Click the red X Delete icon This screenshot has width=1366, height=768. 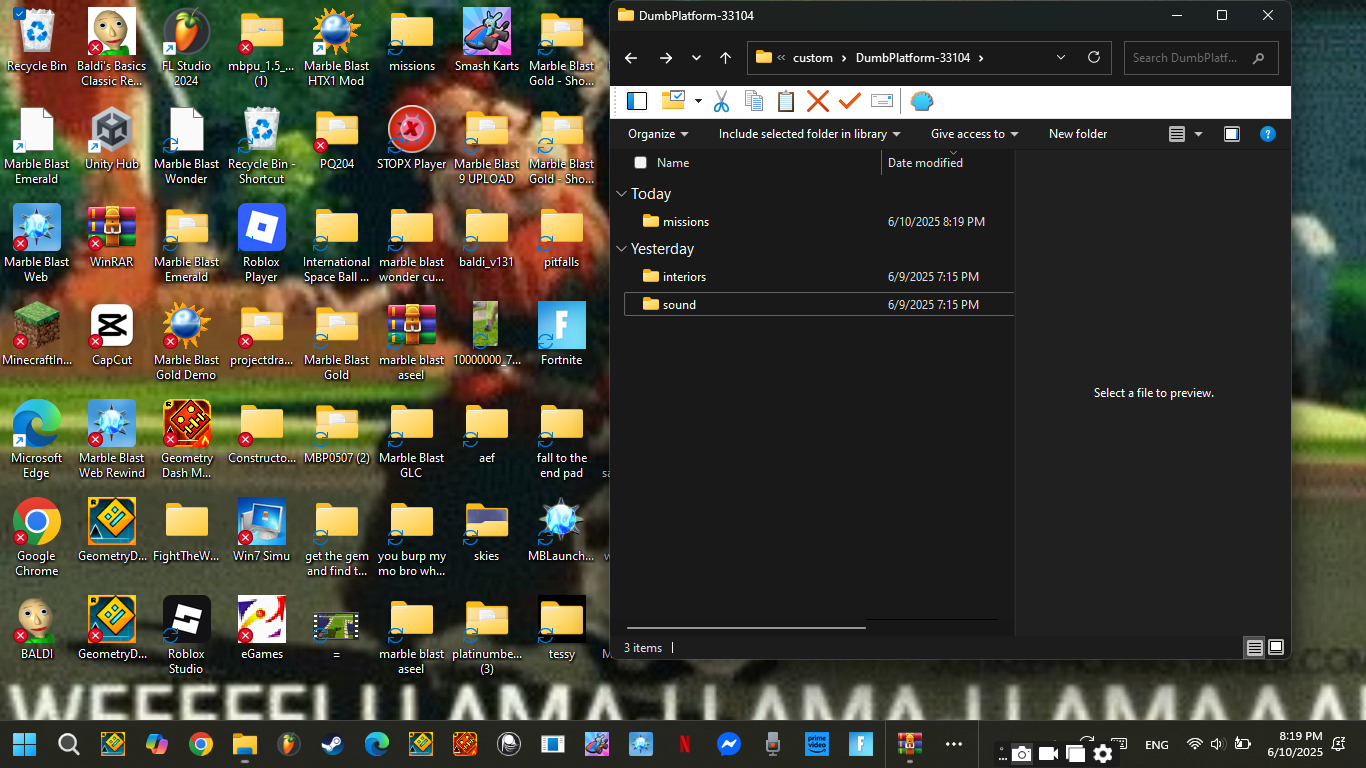pyautogui.click(x=818, y=101)
